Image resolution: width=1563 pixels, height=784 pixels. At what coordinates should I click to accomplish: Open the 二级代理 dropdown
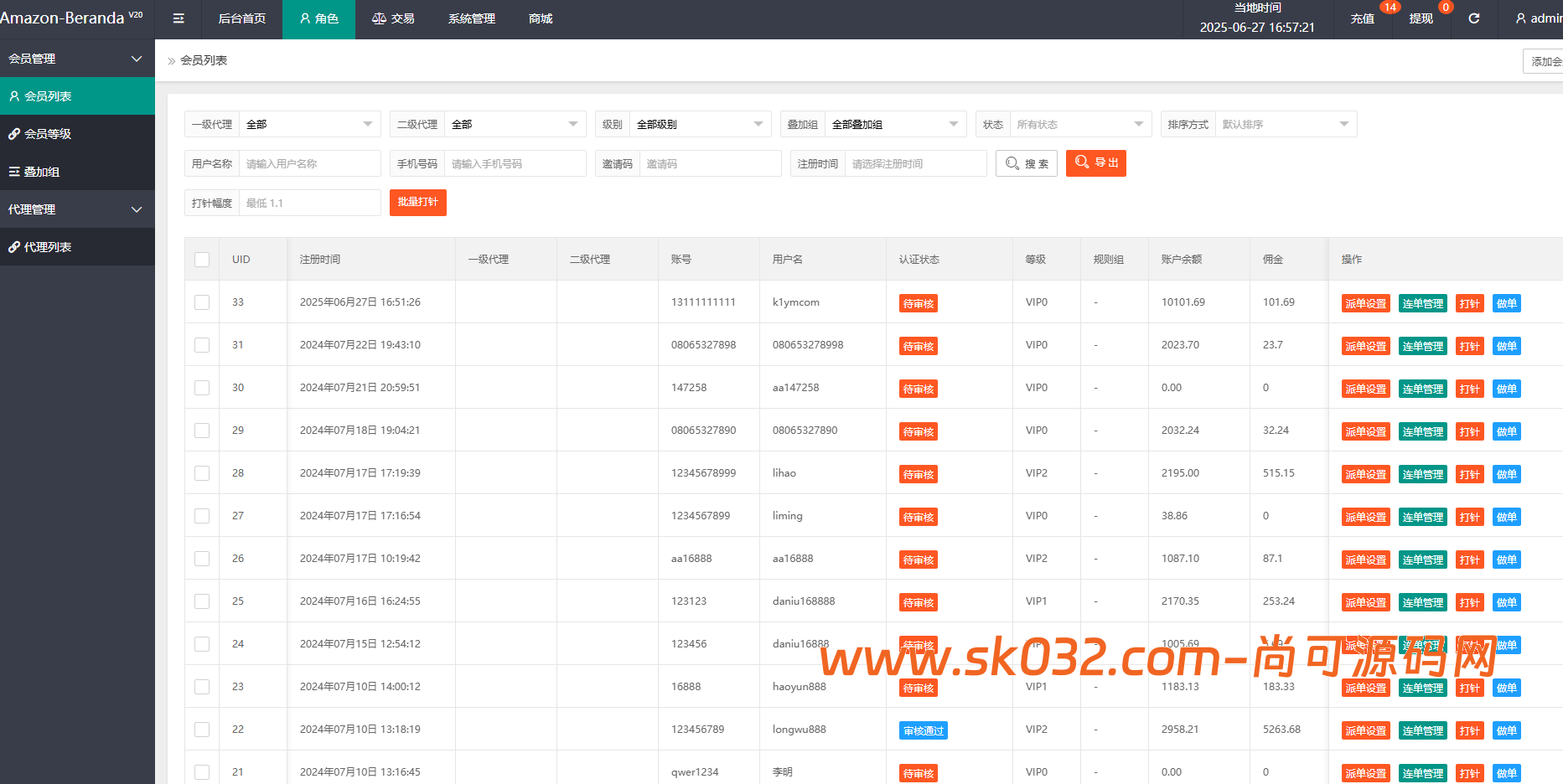point(515,123)
